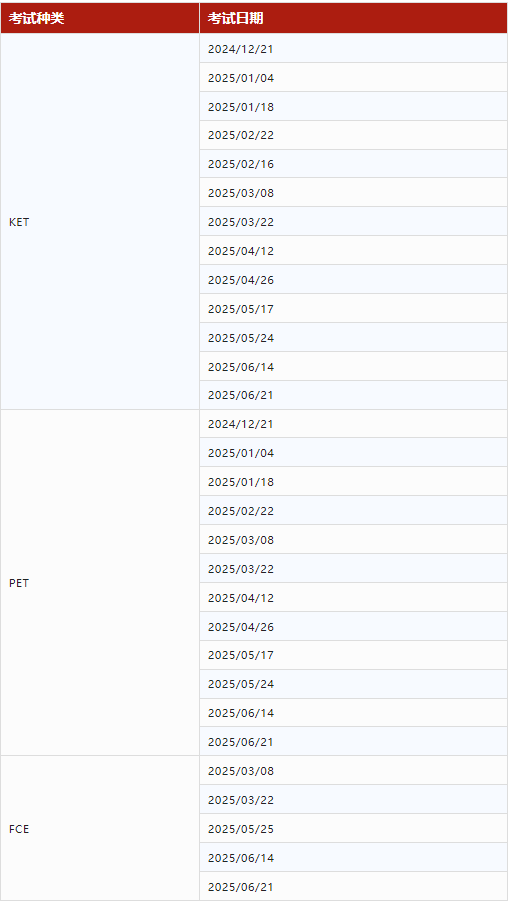Click FCE date 2025/03/22

[x=353, y=800]
